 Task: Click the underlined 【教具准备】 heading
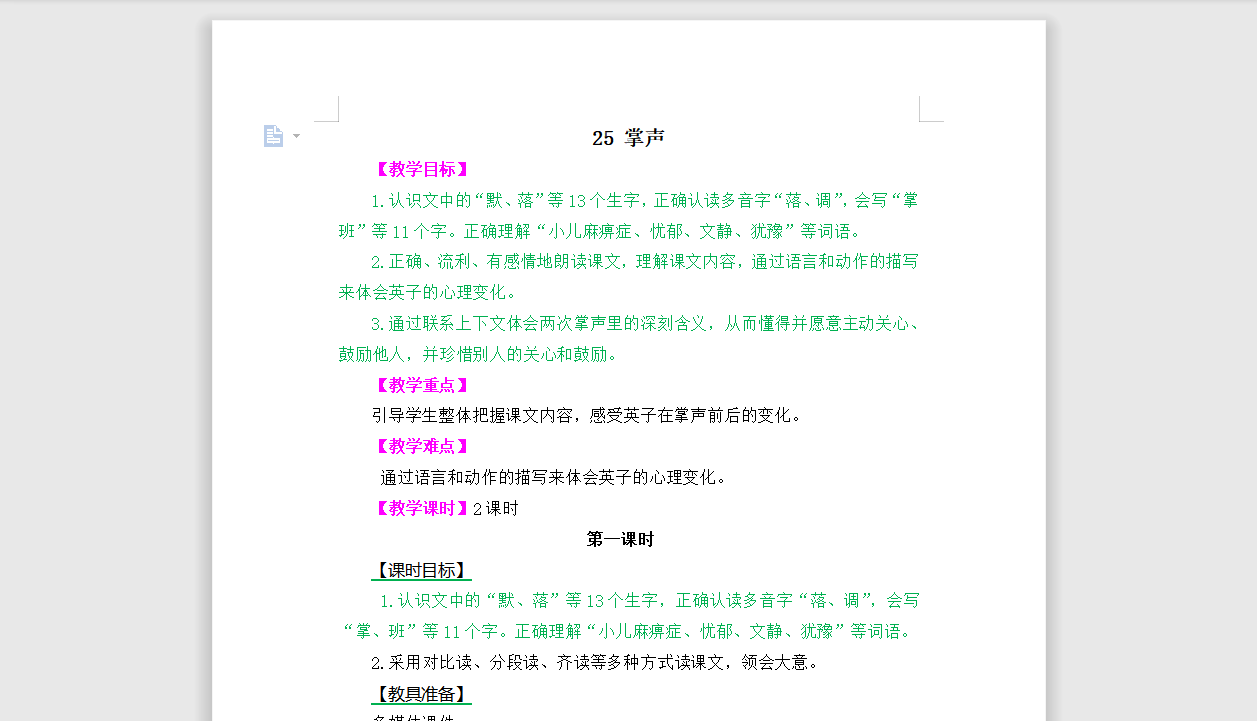[419, 693]
